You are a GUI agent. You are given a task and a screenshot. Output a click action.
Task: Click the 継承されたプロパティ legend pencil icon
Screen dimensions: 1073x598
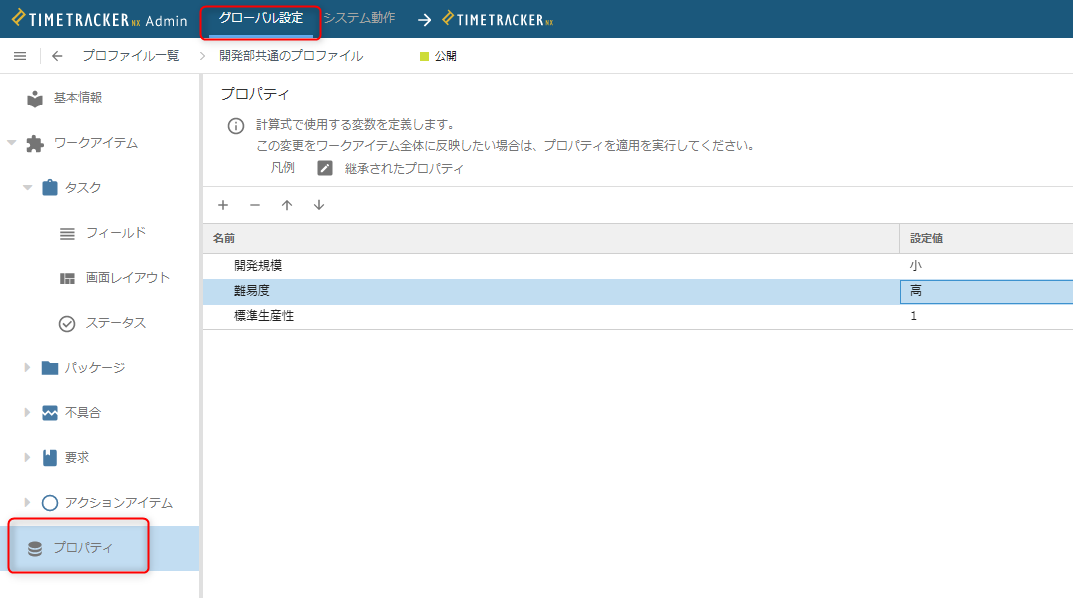coord(325,168)
